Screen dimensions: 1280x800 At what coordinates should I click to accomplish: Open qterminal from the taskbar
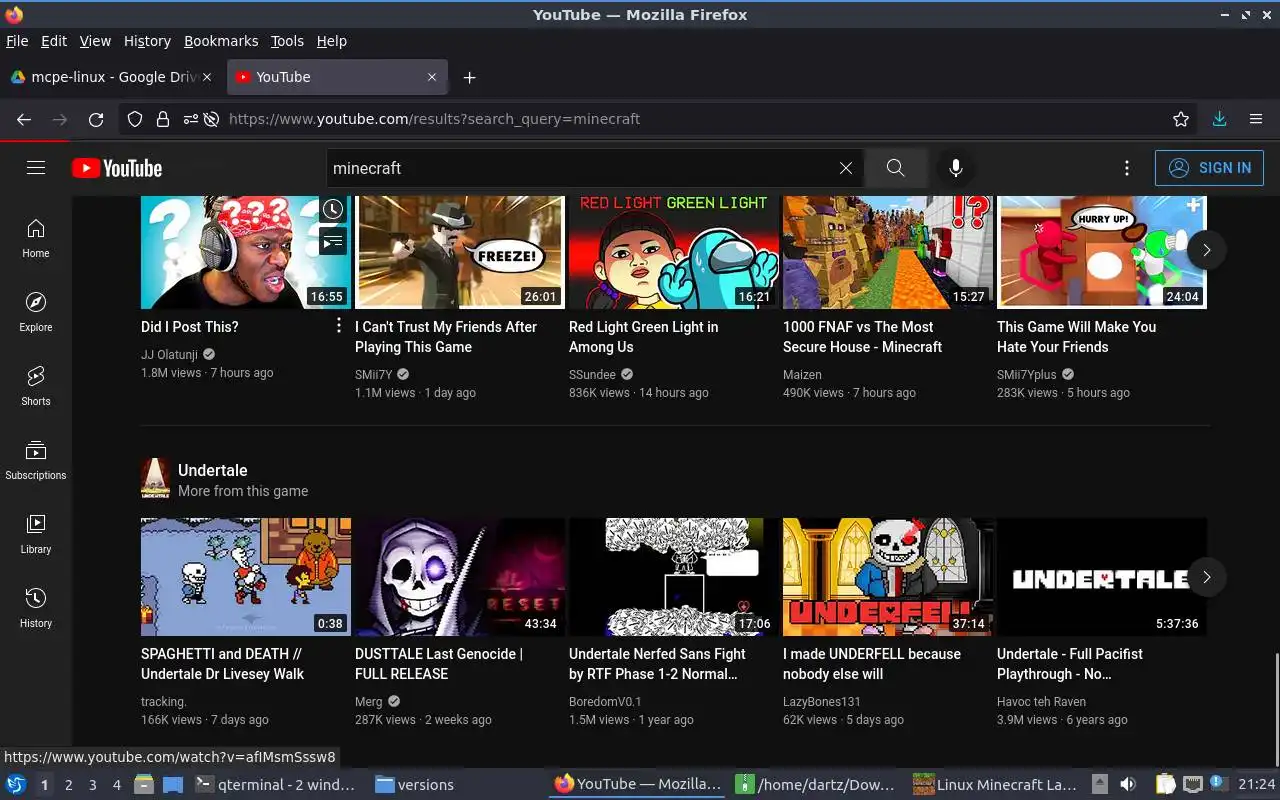pos(275,785)
